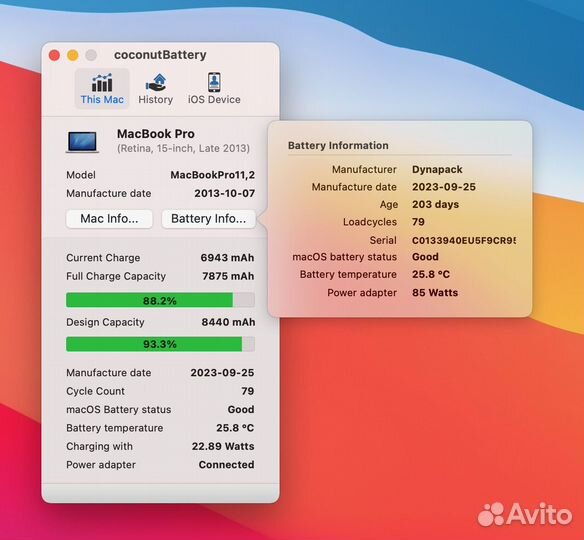Open the Mac Info... button
This screenshot has width=584, height=540.
(109, 219)
